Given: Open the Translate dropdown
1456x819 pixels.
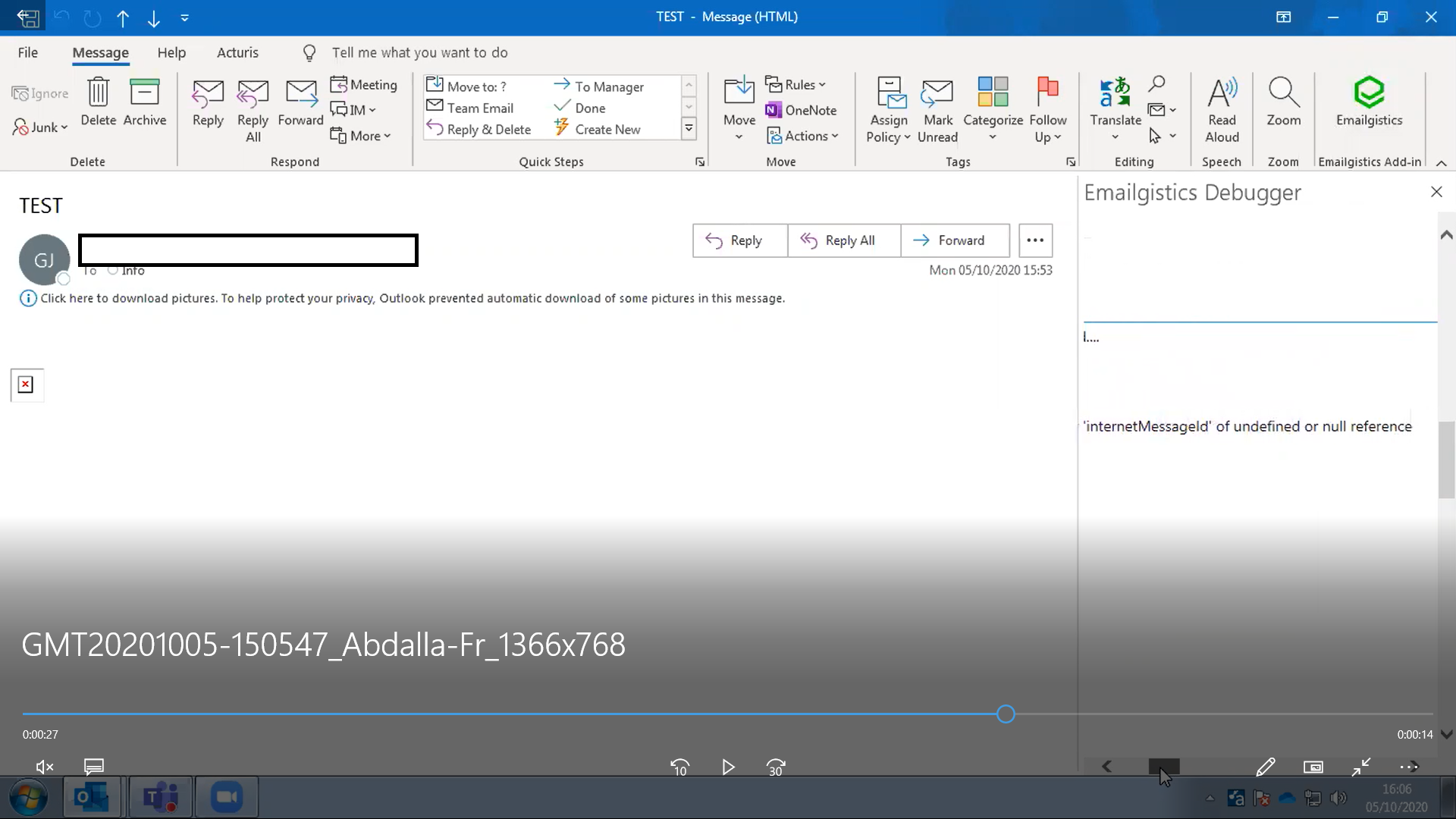Looking at the screenshot, I should pos(1114,110).
